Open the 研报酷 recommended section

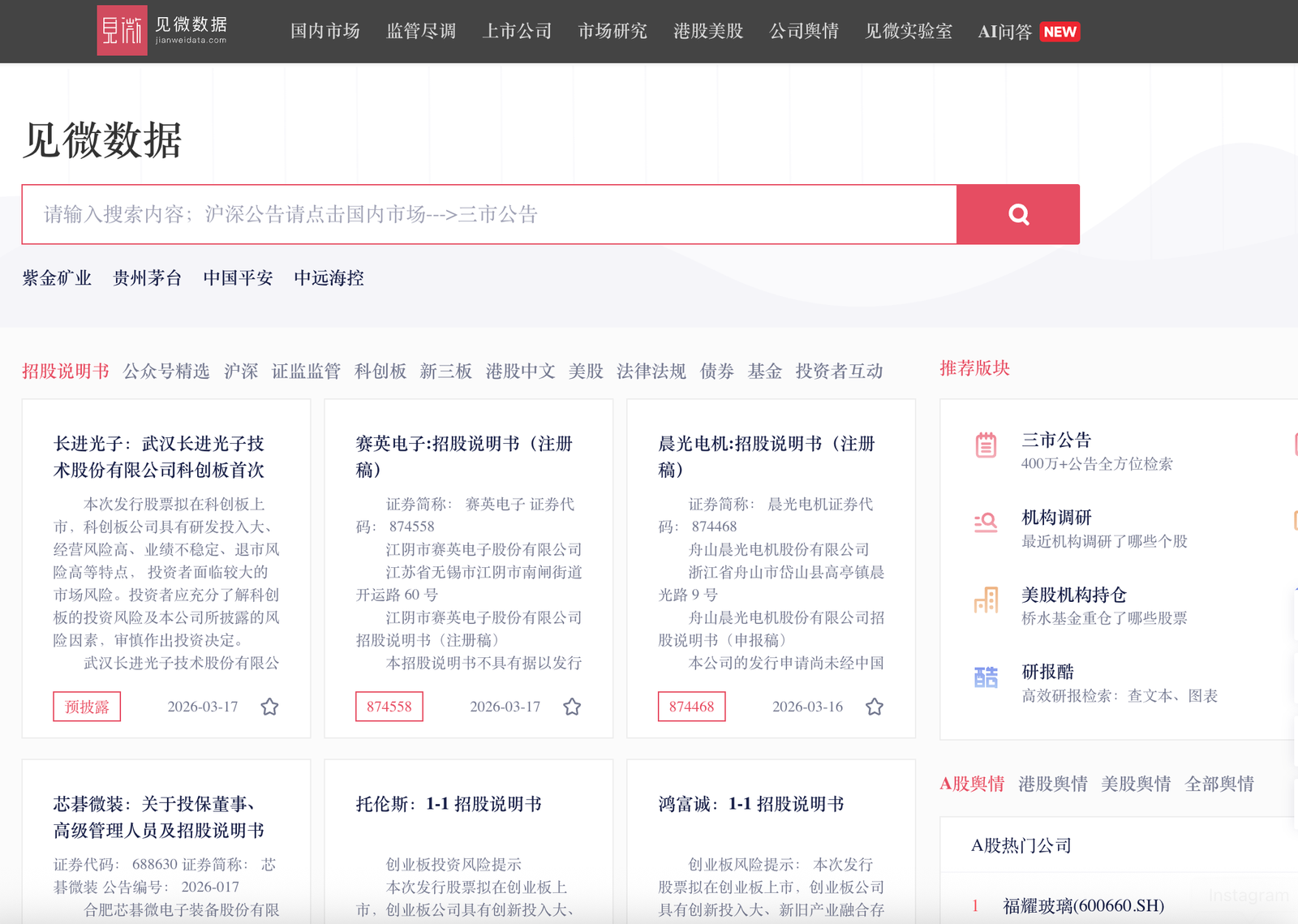coord(1048,672)
